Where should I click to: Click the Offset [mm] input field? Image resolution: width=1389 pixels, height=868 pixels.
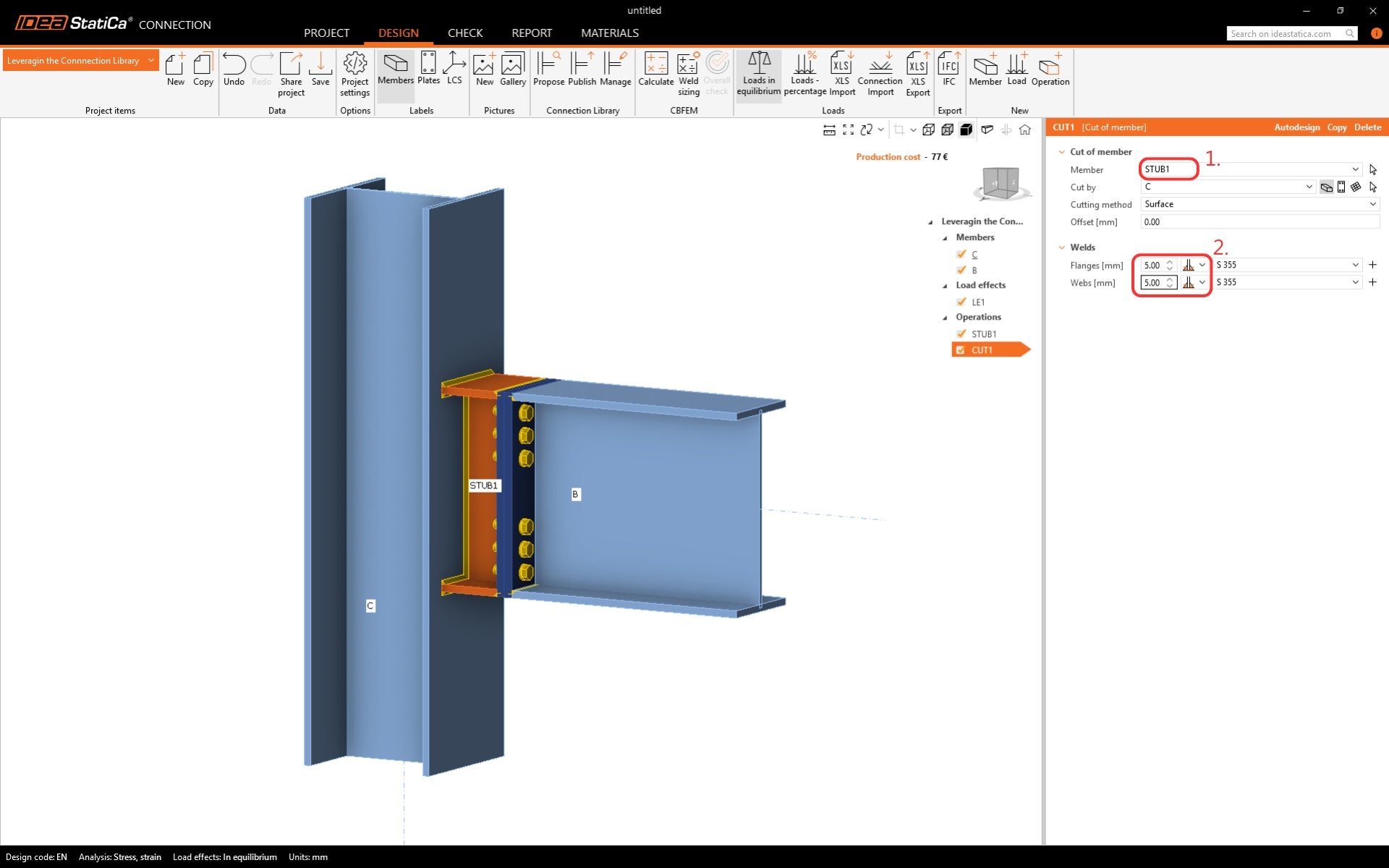pyautogui.click(x=1260, y=222)
